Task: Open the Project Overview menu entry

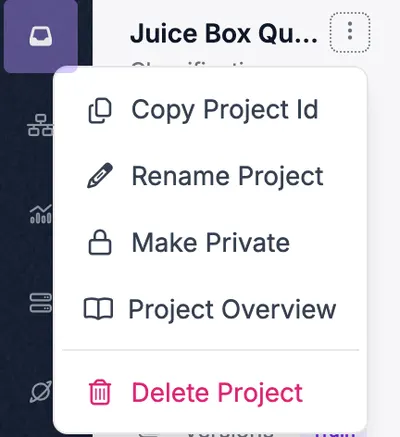Action: tap(210, 309)
